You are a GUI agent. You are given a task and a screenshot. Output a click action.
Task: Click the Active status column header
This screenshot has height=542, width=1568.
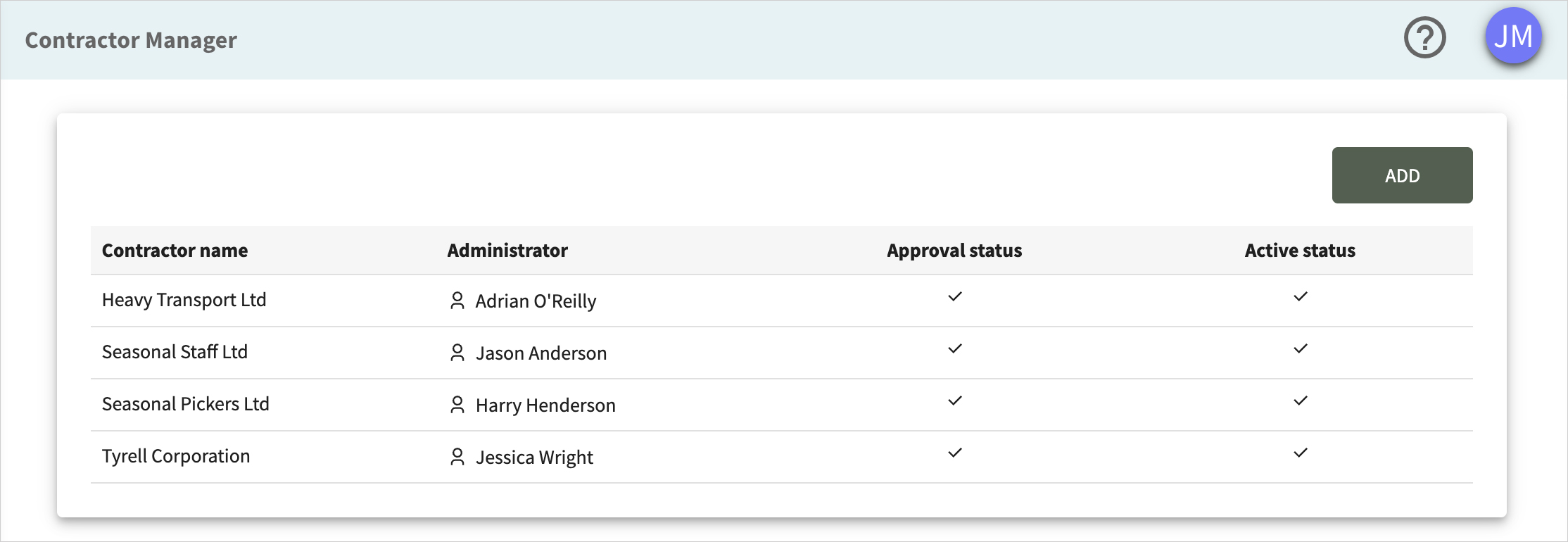click(1300, 251)
